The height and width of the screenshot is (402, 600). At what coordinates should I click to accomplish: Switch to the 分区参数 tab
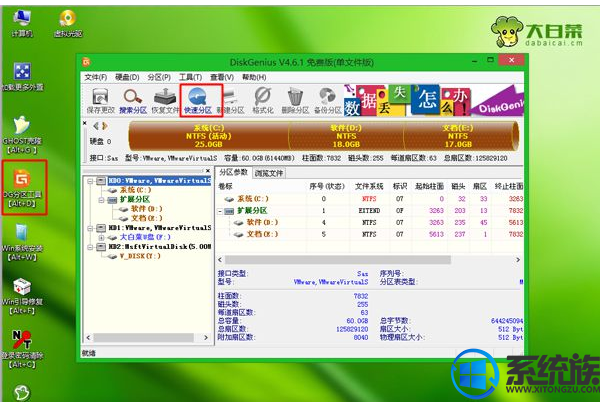coord(233,173)
